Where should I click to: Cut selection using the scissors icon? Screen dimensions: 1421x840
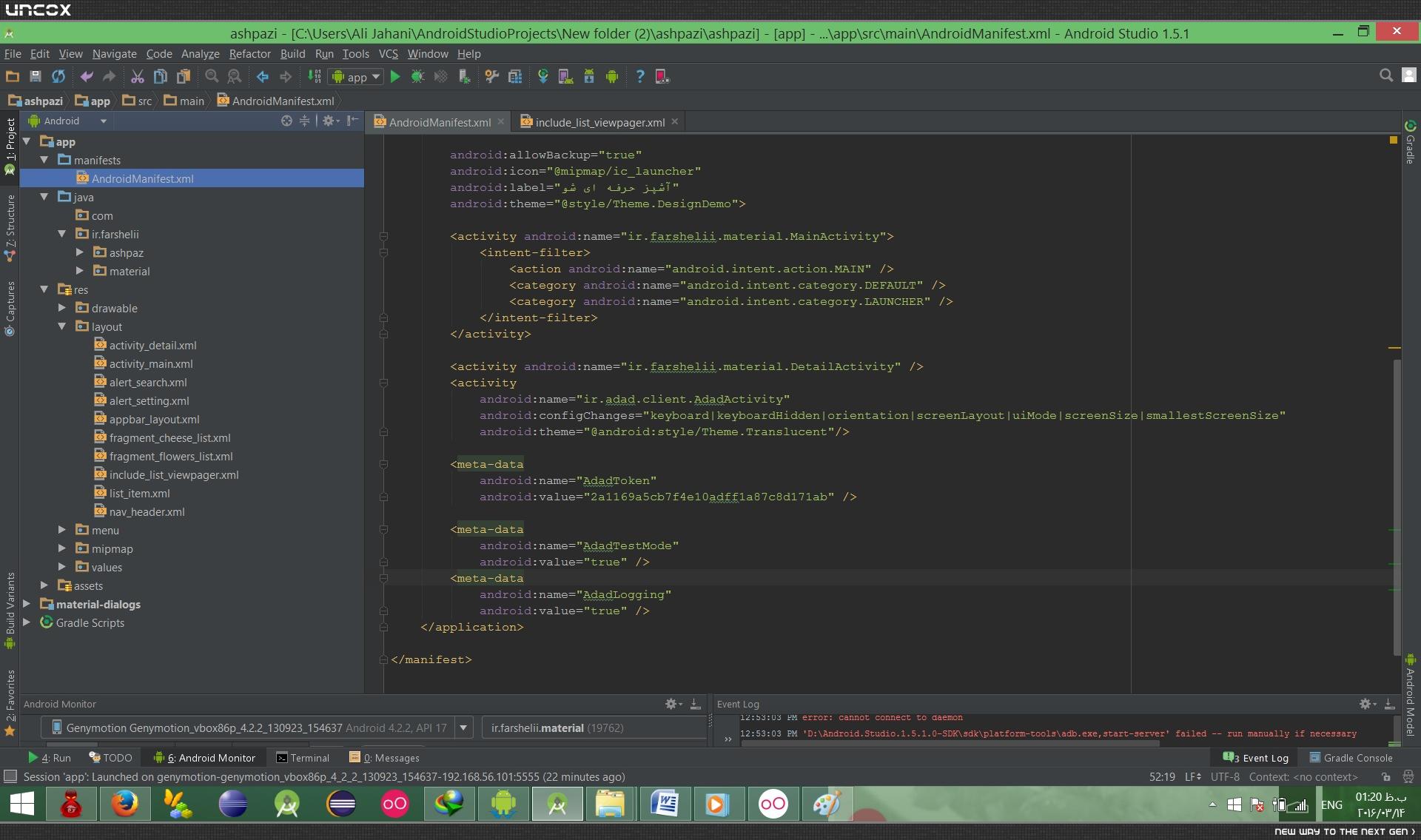click(x=137, y=76)
